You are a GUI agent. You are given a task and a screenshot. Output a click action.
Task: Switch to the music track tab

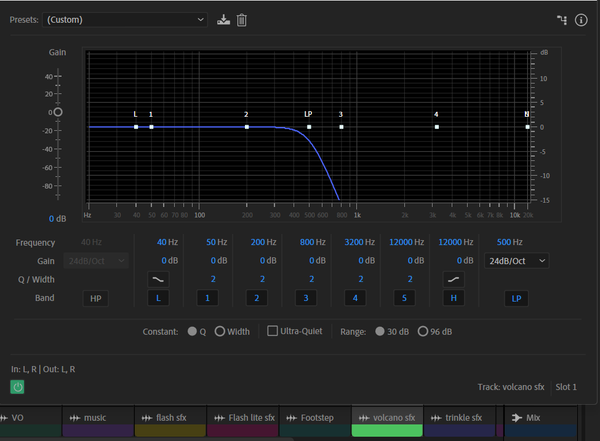97,418
